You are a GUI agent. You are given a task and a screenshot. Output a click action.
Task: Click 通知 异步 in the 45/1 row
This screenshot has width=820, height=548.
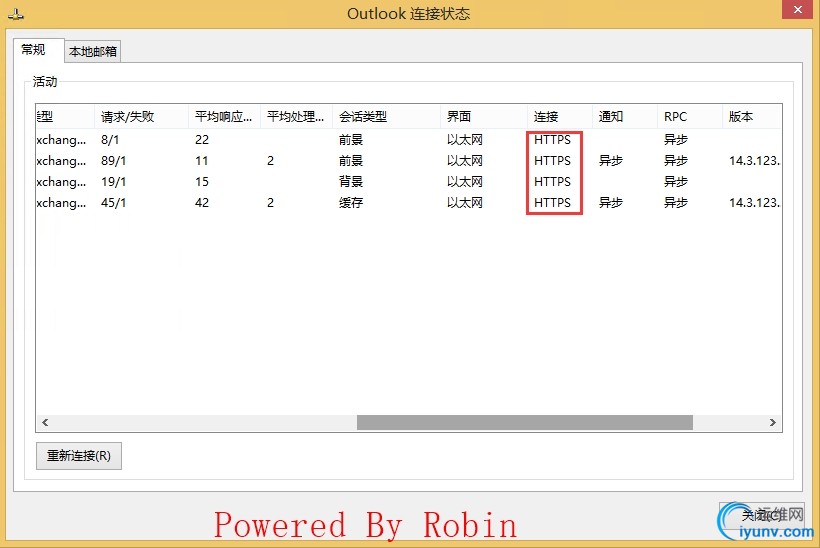(611, 202)
